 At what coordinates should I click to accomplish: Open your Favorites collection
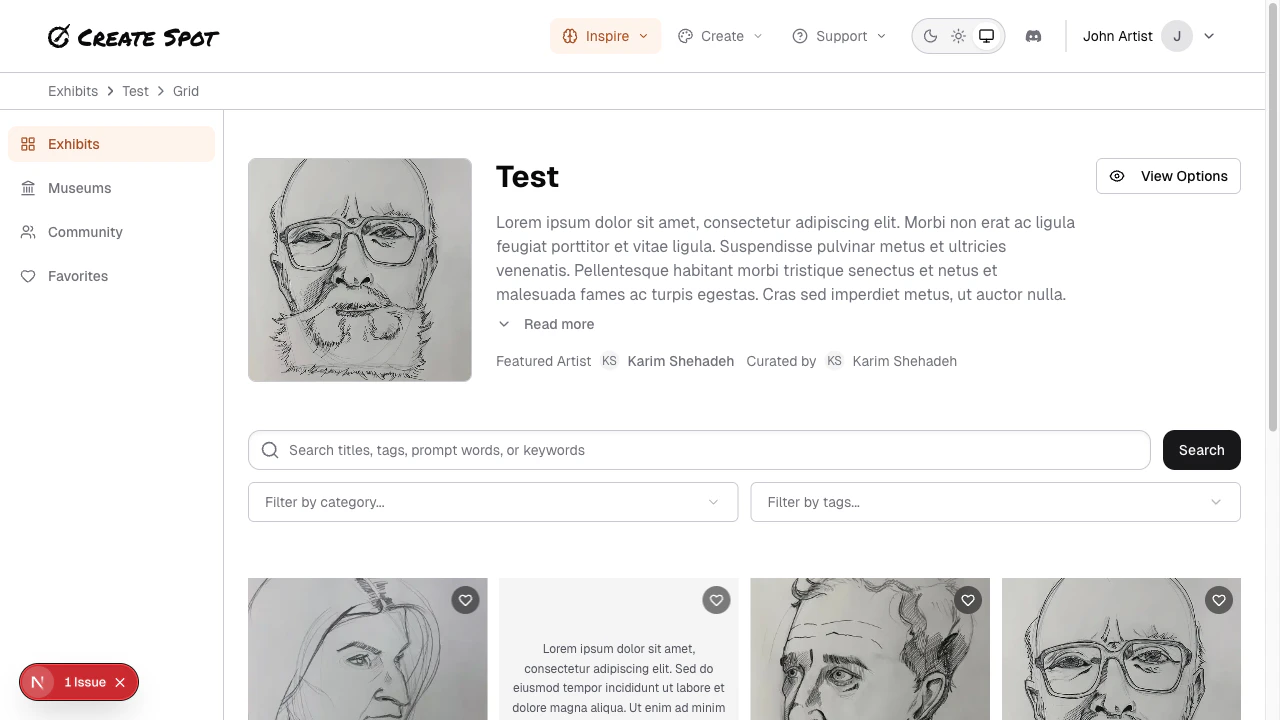point(77,276)
